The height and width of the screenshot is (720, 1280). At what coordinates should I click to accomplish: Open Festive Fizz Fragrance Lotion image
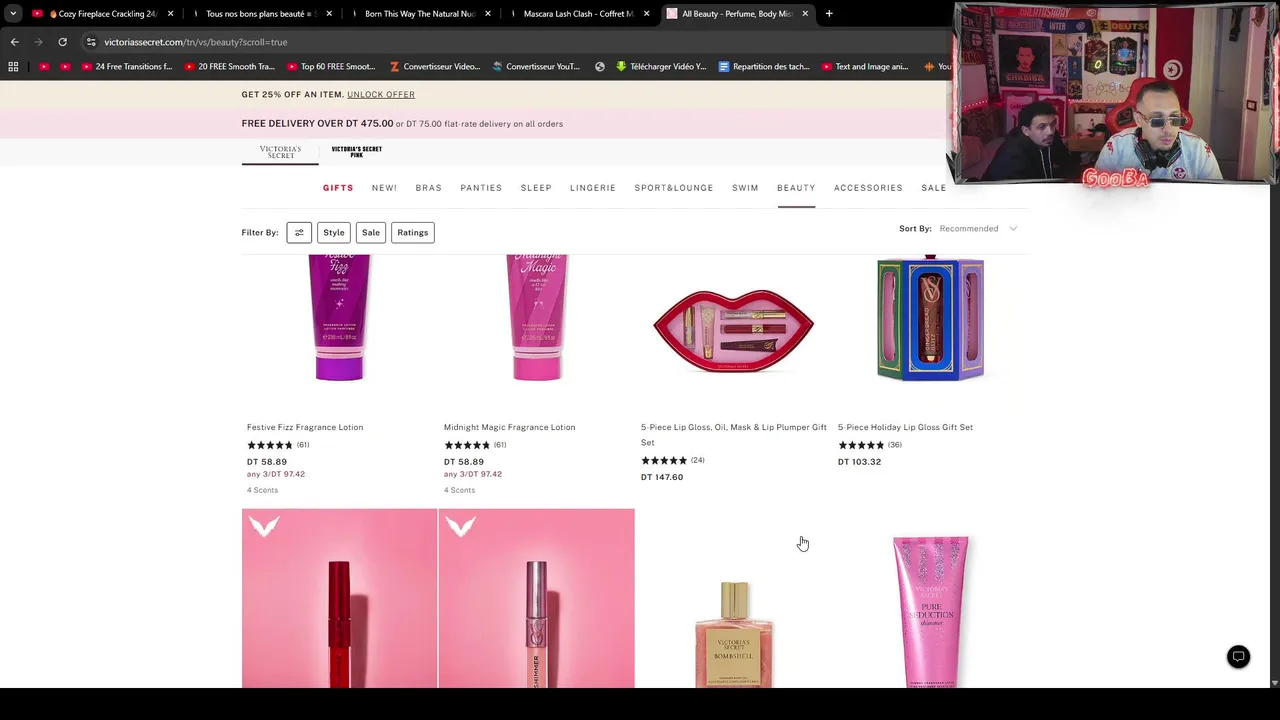tap(339, 317)
